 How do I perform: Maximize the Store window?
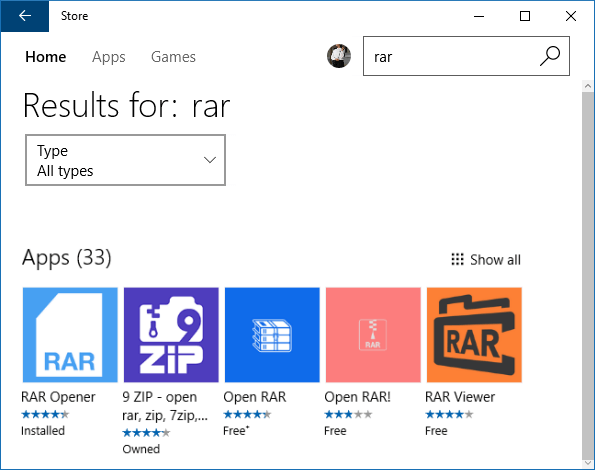525,16
